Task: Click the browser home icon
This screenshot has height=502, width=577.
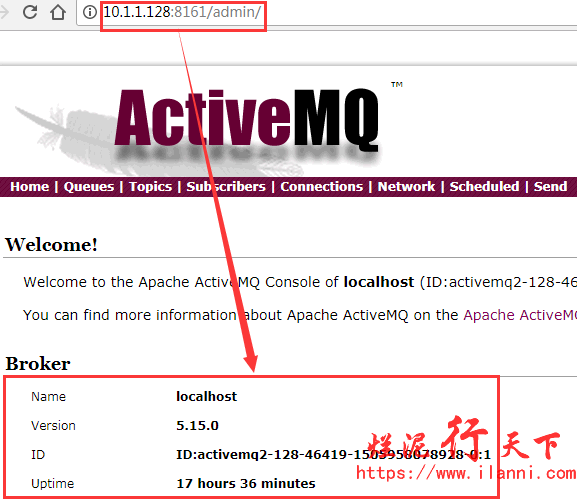Action: [58, 12]
